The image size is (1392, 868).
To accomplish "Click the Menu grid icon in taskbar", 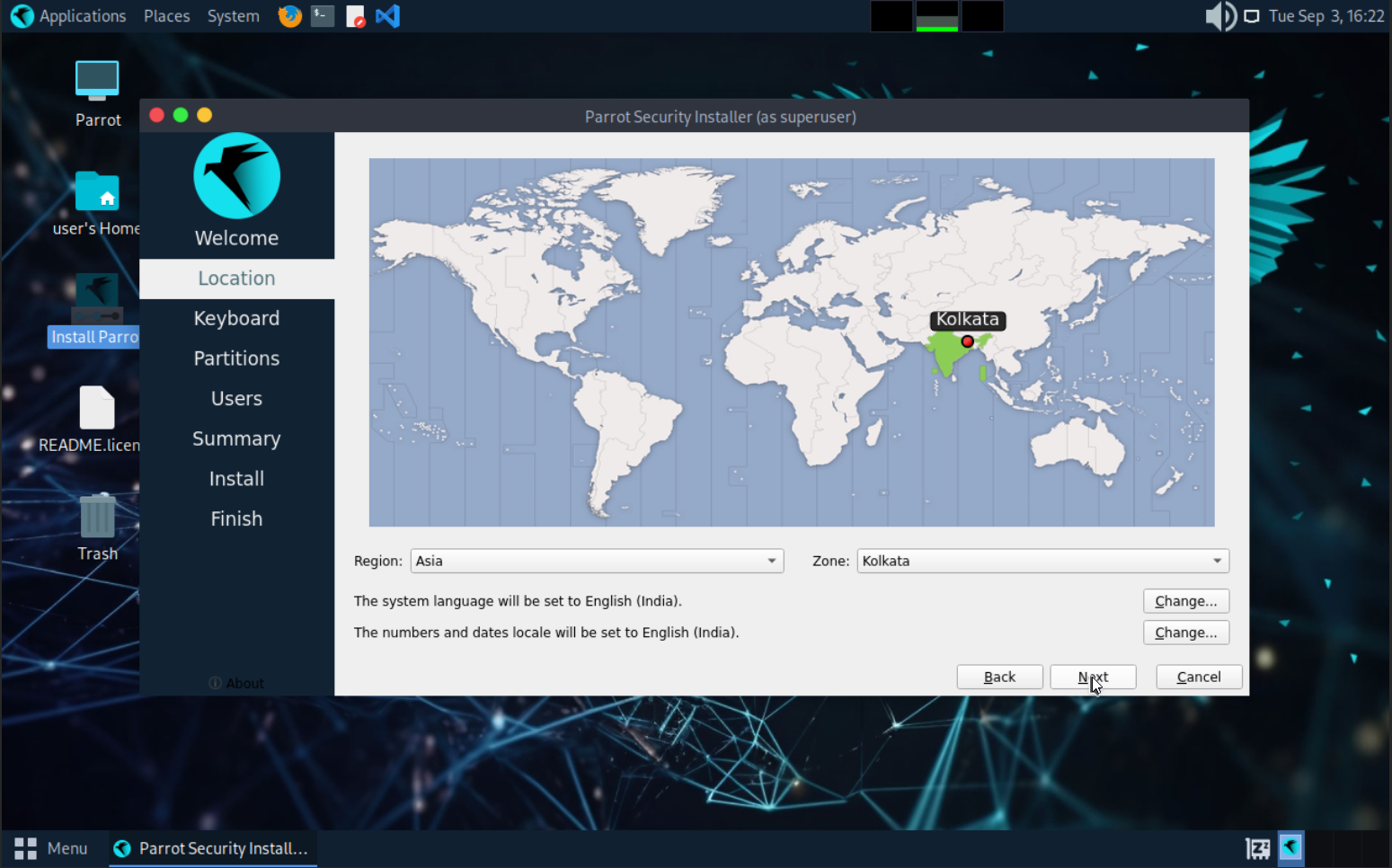I will click(x=25, y=848).
